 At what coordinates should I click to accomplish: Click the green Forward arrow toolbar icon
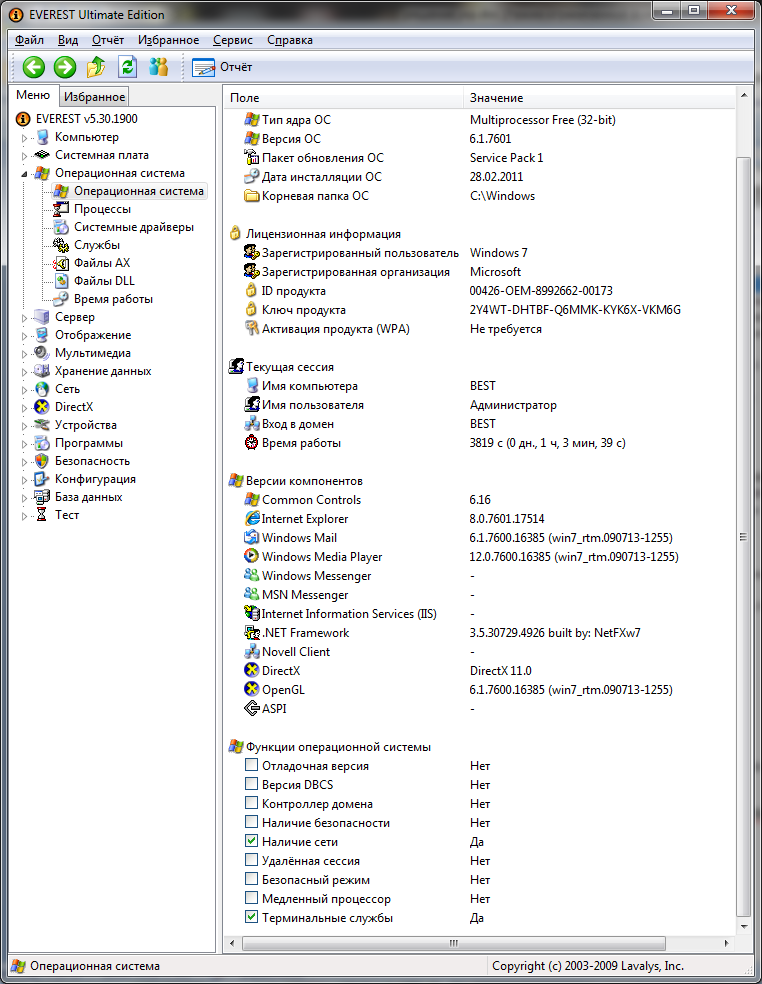pyautogui.click(x=65, y=67)
